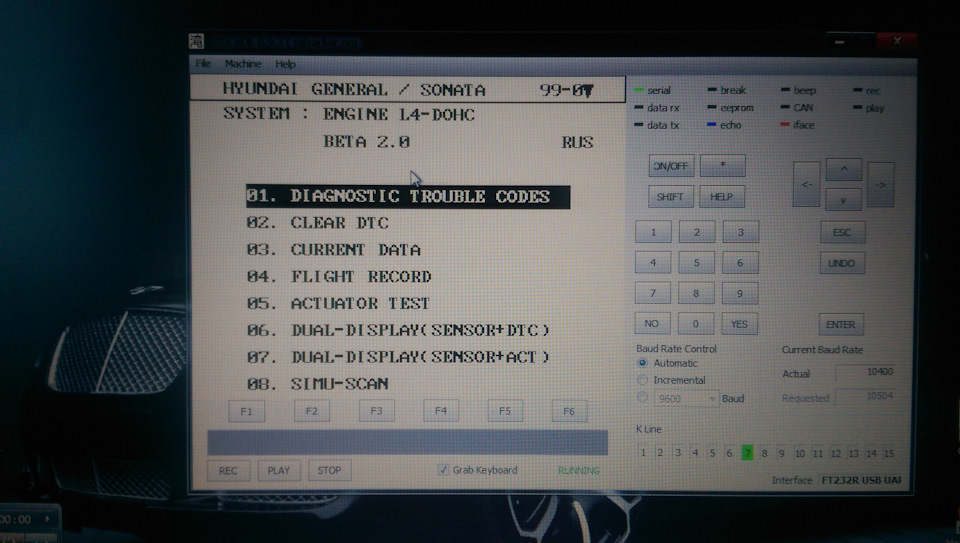Select K Line pin 12

coord(836,454)
